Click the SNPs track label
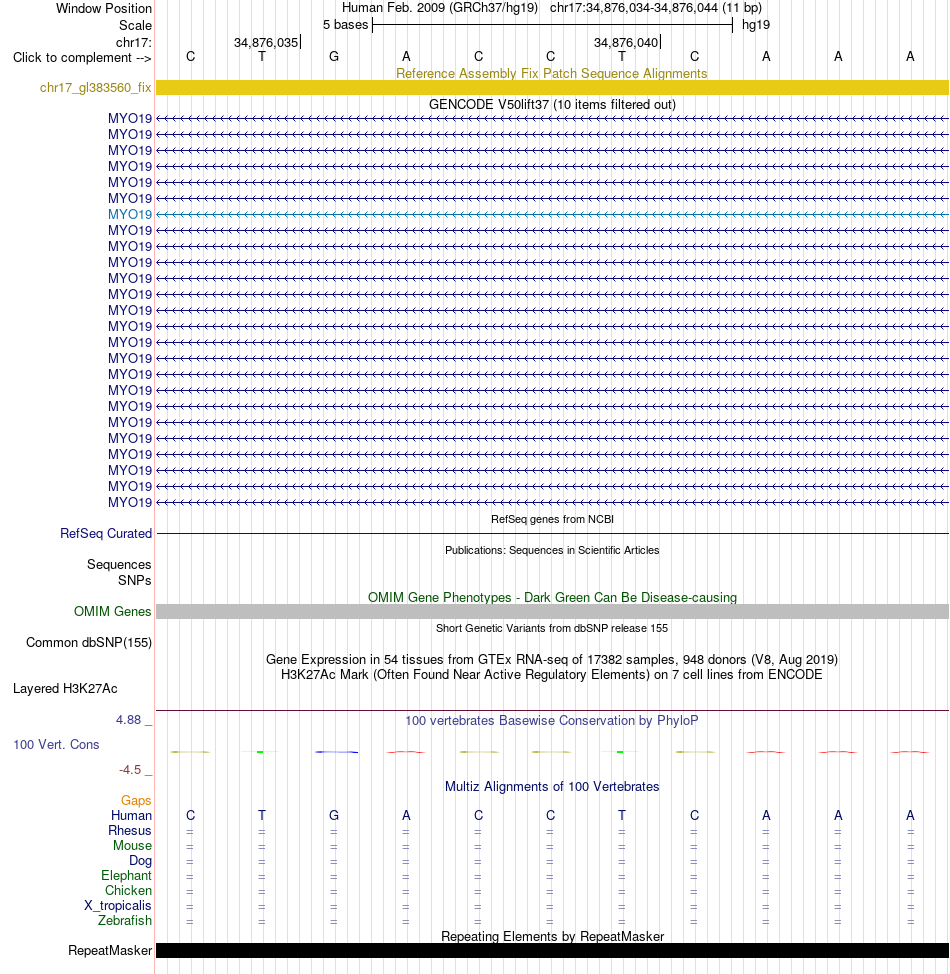950x974 pixels. (135, 580)
